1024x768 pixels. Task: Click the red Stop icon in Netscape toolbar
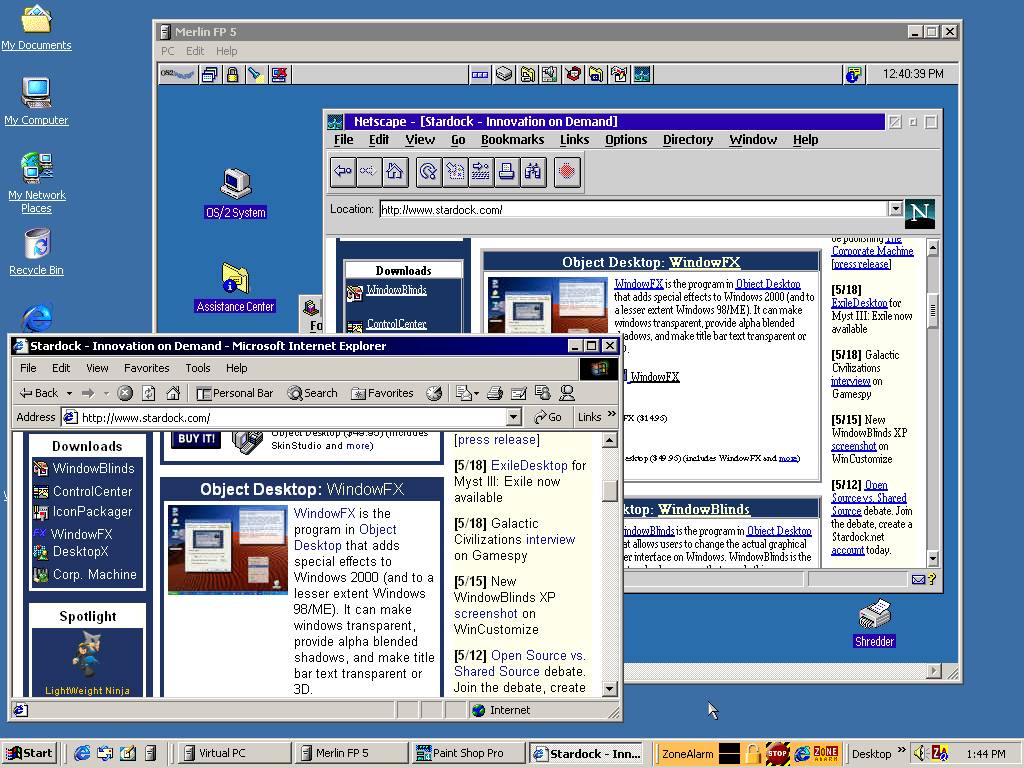pos(567,172)
